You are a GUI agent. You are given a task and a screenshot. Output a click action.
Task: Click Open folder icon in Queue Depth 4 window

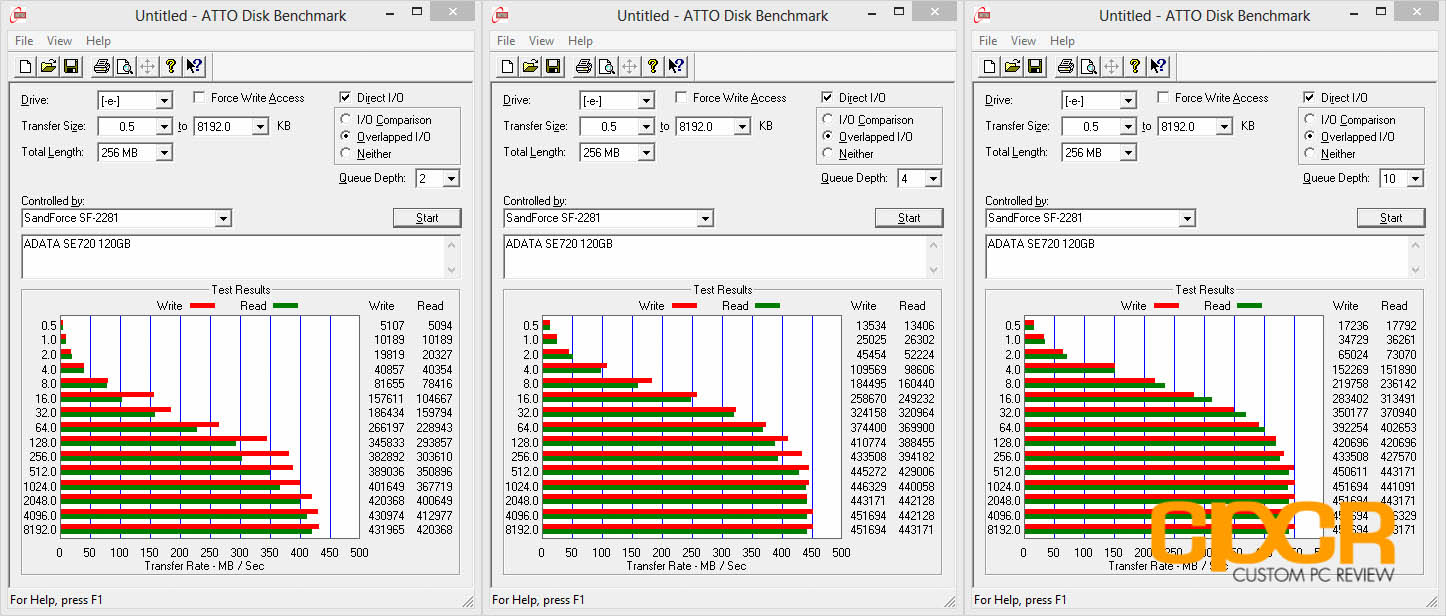(x=530, y=66)
